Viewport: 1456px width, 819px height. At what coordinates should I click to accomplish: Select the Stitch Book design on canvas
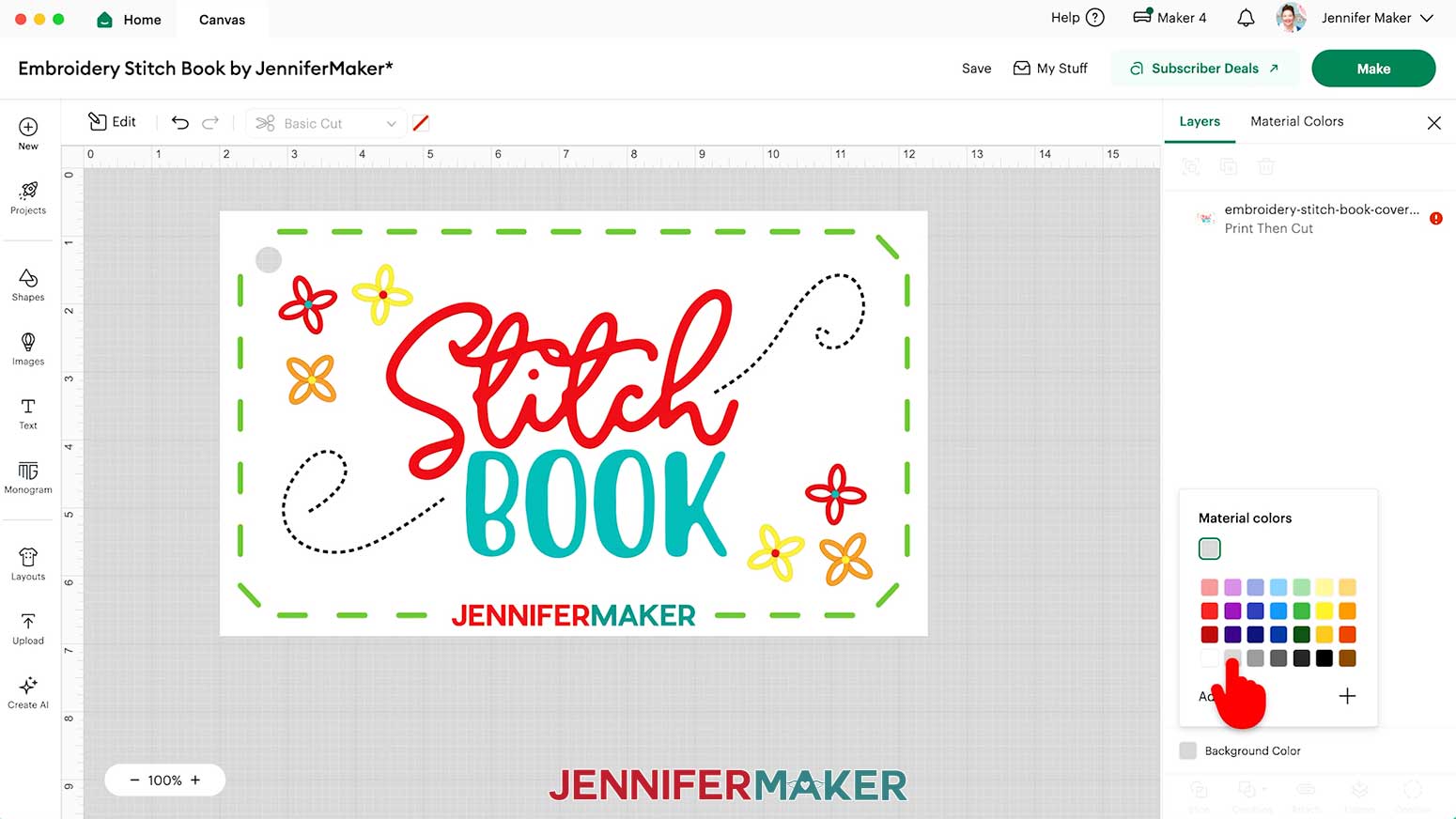(x=573, y=424)
